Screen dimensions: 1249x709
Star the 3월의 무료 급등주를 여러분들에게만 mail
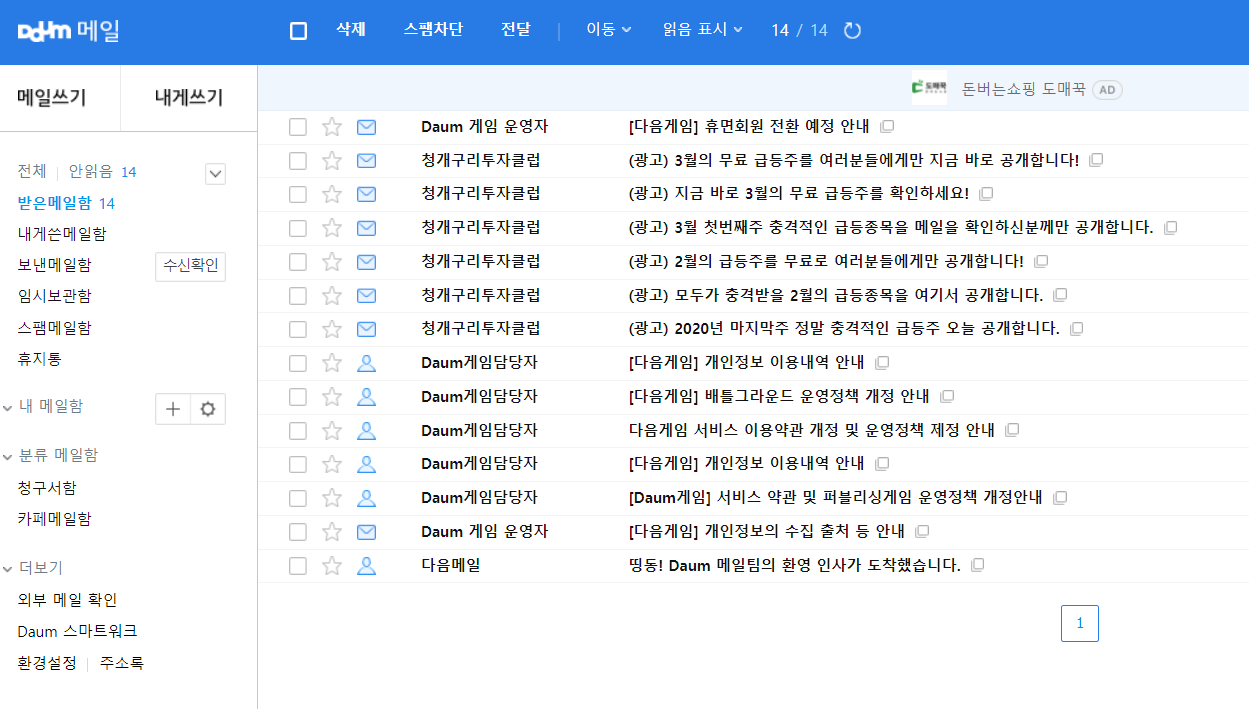tap(332, 160)
